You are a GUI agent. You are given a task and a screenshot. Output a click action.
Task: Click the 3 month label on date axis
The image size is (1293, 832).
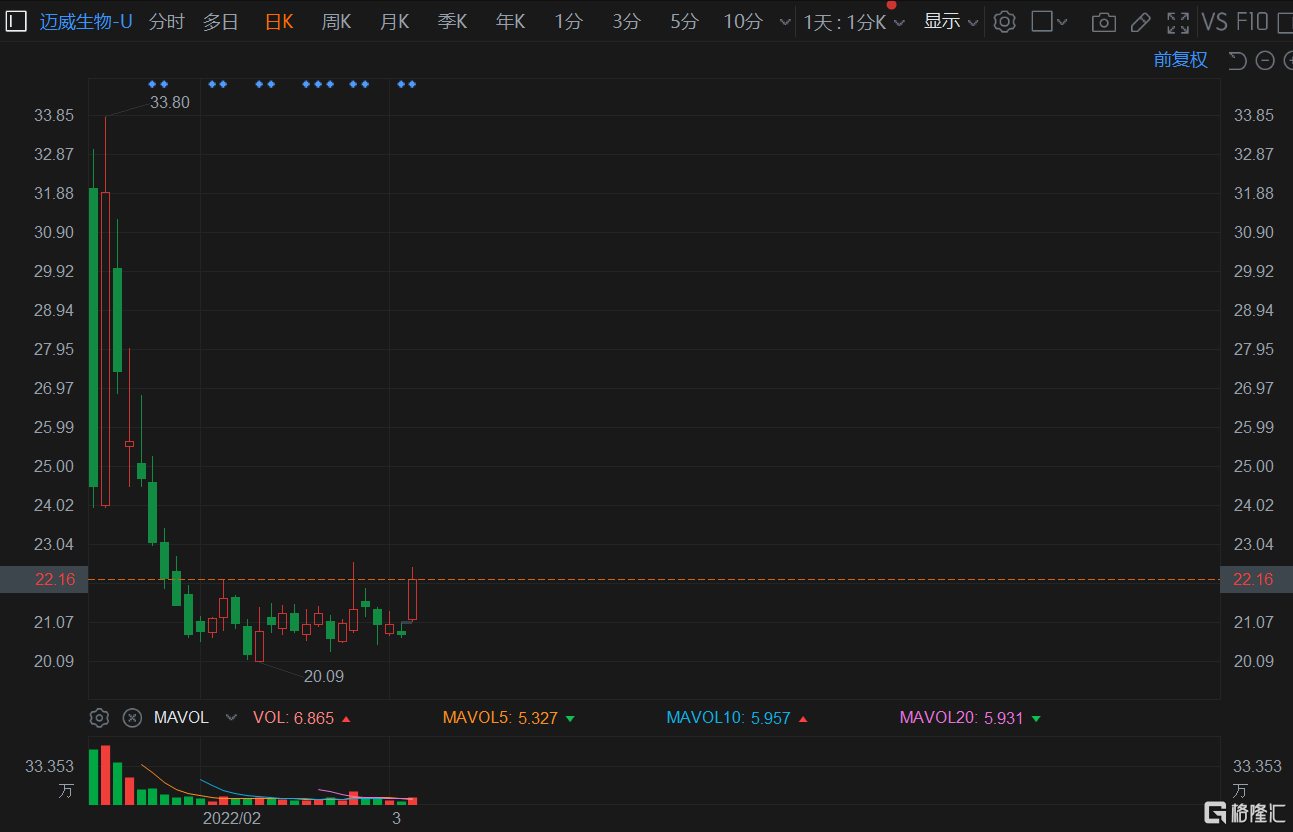[396, 818]
